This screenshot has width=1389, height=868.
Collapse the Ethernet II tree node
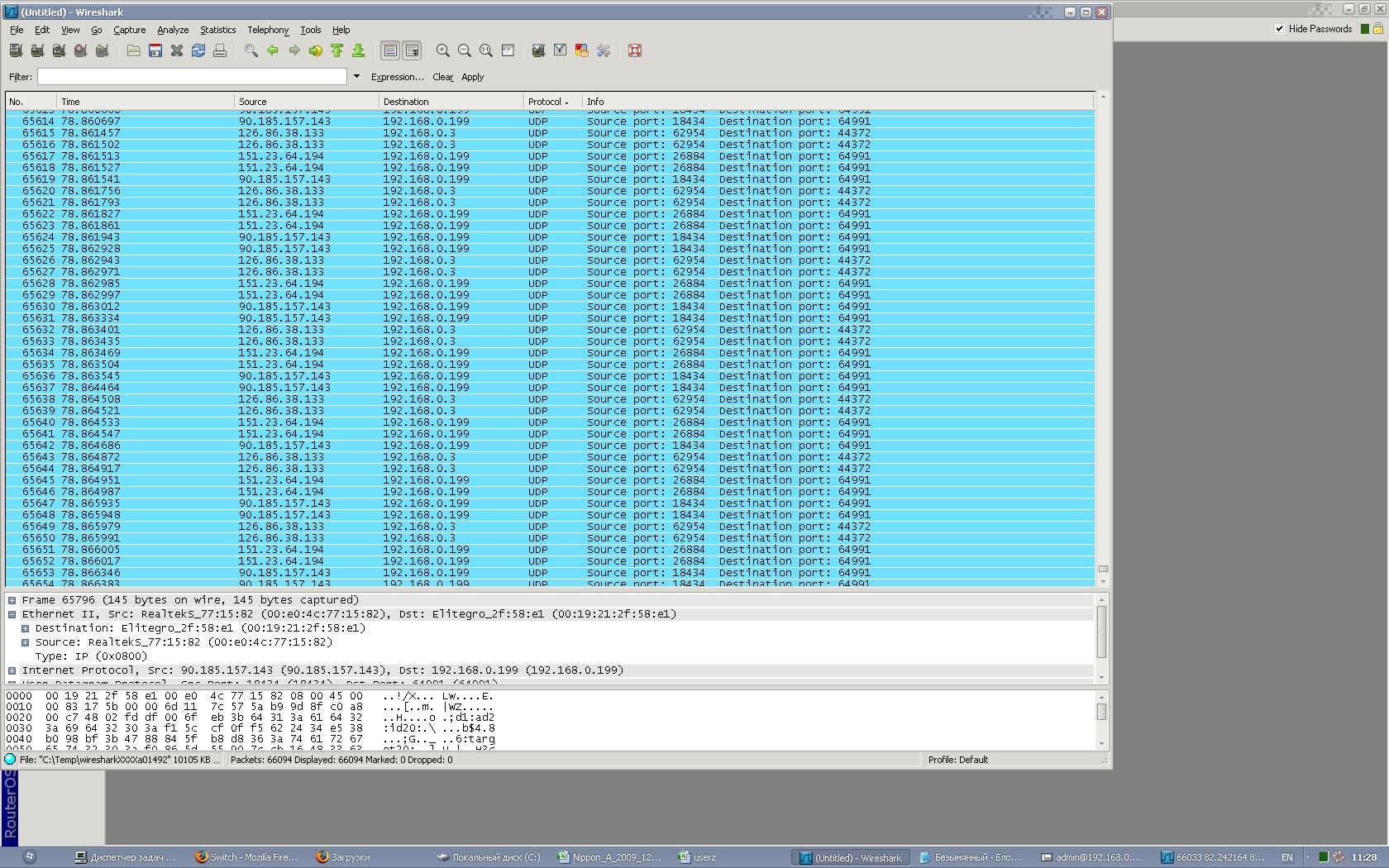[12, 614]
